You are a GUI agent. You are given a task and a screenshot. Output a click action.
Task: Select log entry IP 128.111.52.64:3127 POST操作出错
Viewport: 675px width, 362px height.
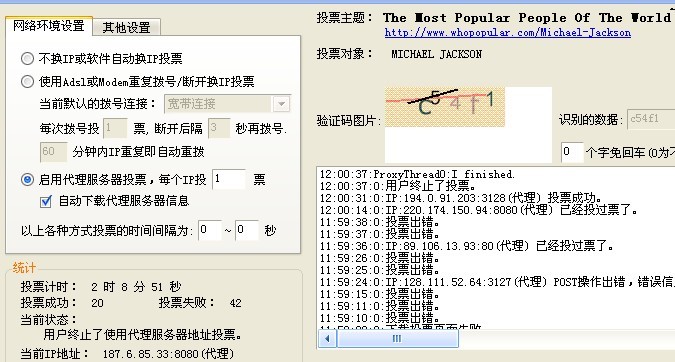click(x=497, y=282)
